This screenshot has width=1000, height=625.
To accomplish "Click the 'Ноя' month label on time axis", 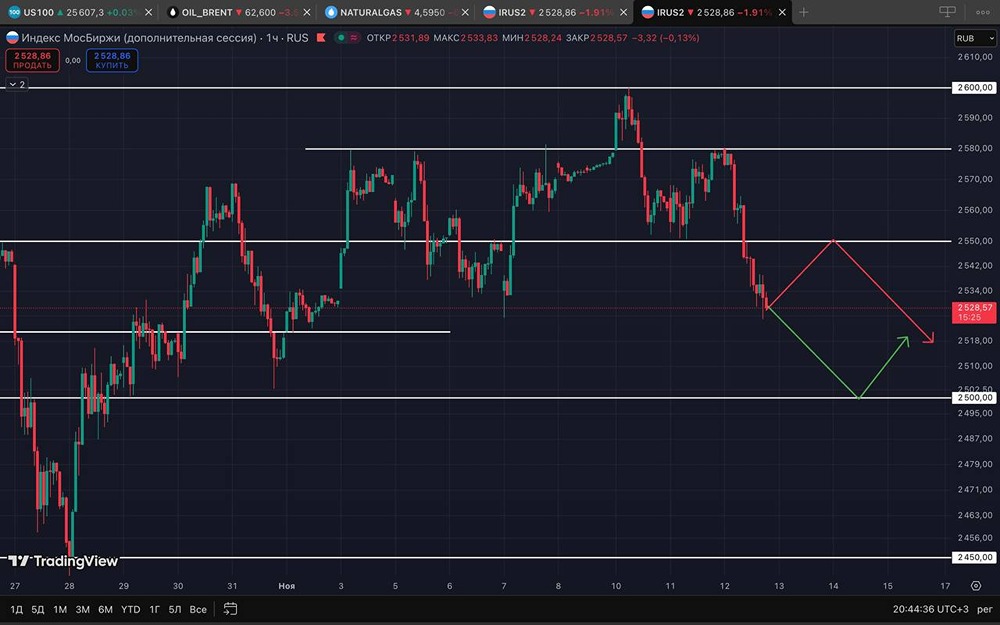I will 287,585.
